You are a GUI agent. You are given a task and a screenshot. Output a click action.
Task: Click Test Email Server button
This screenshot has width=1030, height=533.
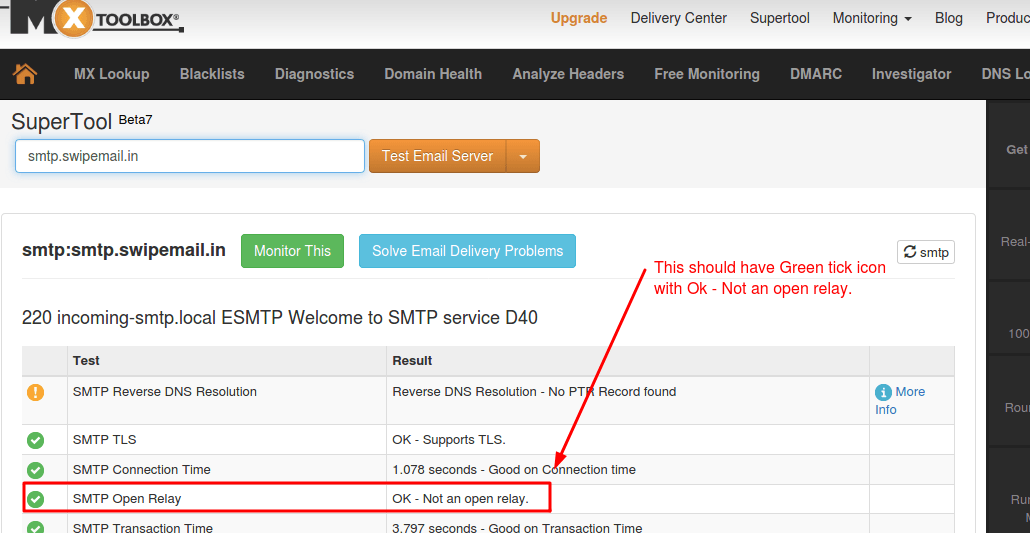[x=437, y=156]
